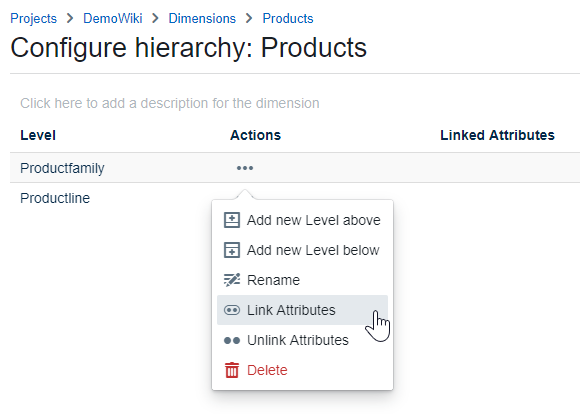
Task: Open the Projects breadcrumb link
Action: tap(34, 18)
